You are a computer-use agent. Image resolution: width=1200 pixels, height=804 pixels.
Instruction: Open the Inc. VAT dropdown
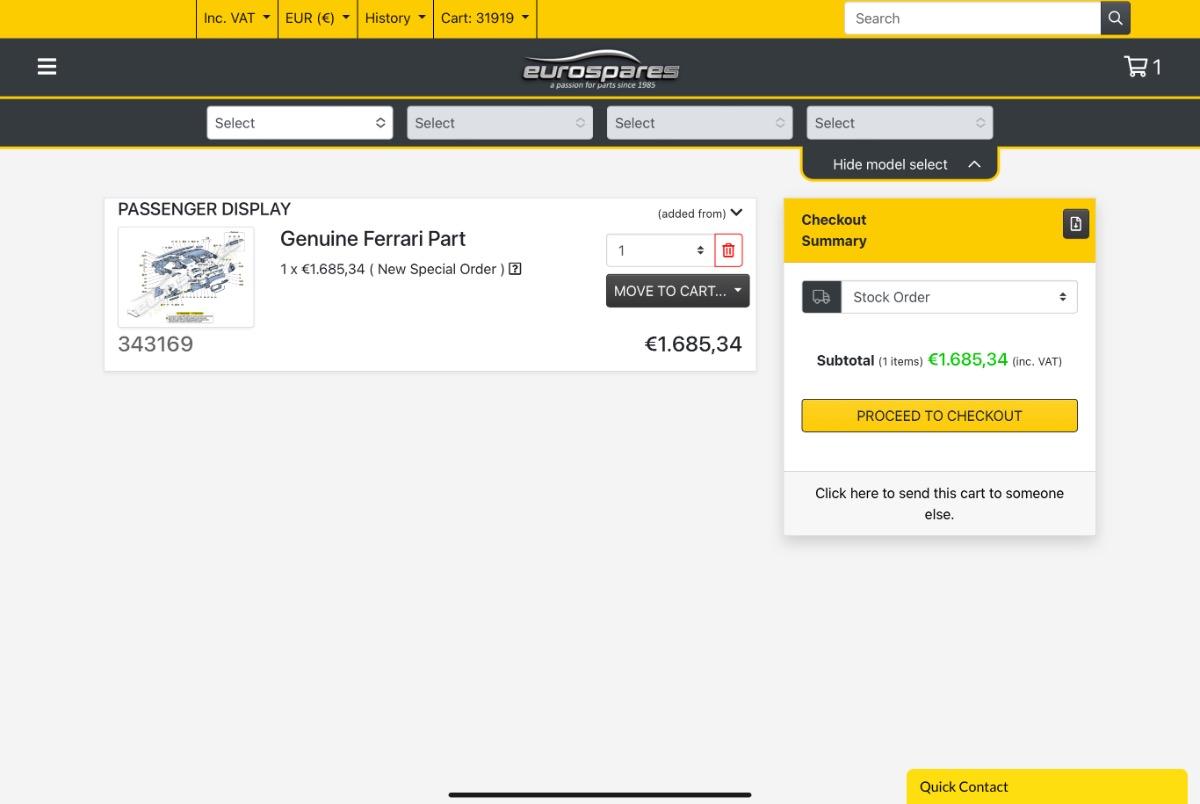[237, 18]
